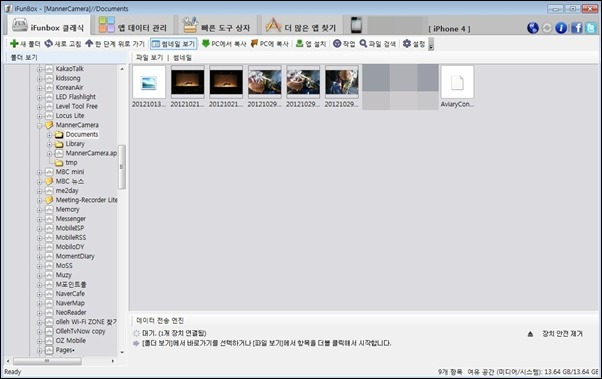Select LED Flashlight in folder tree
The image size is (602, 379).
point(76,97)
